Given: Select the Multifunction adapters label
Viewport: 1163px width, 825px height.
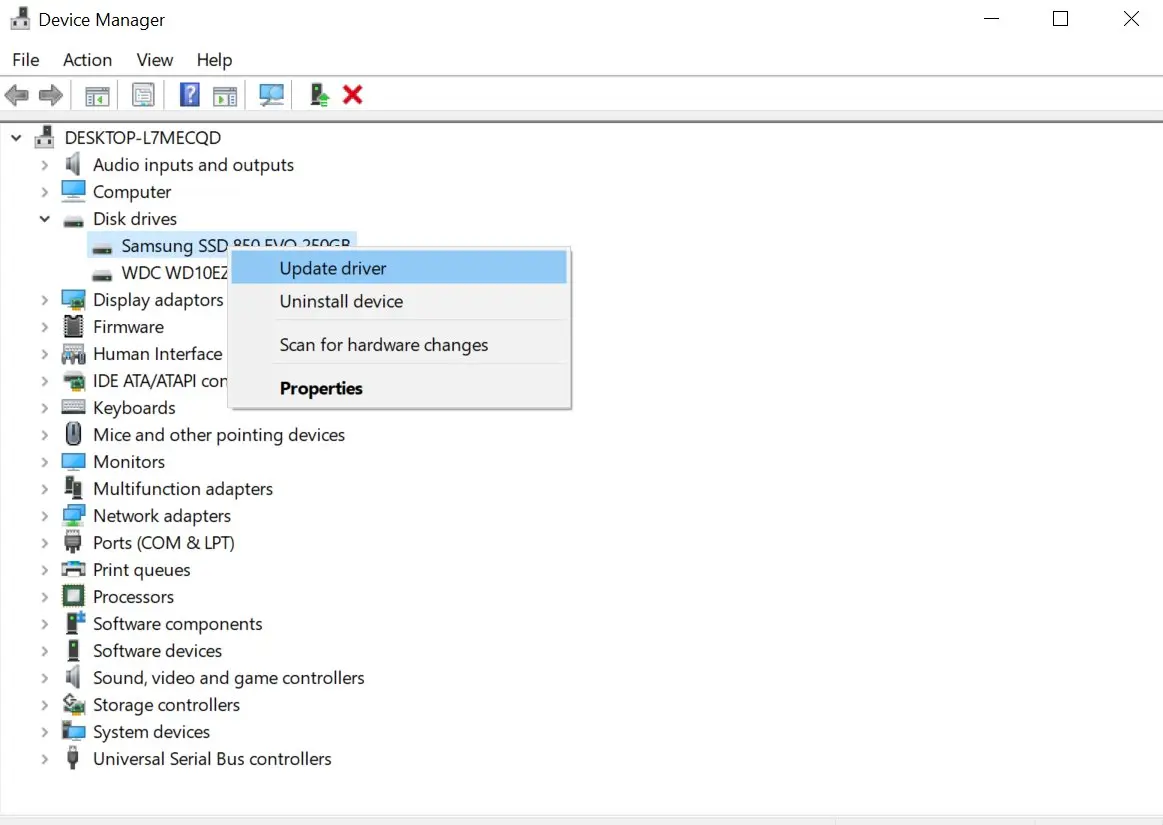Looking at the screenshot, I should tap(182, 489).
